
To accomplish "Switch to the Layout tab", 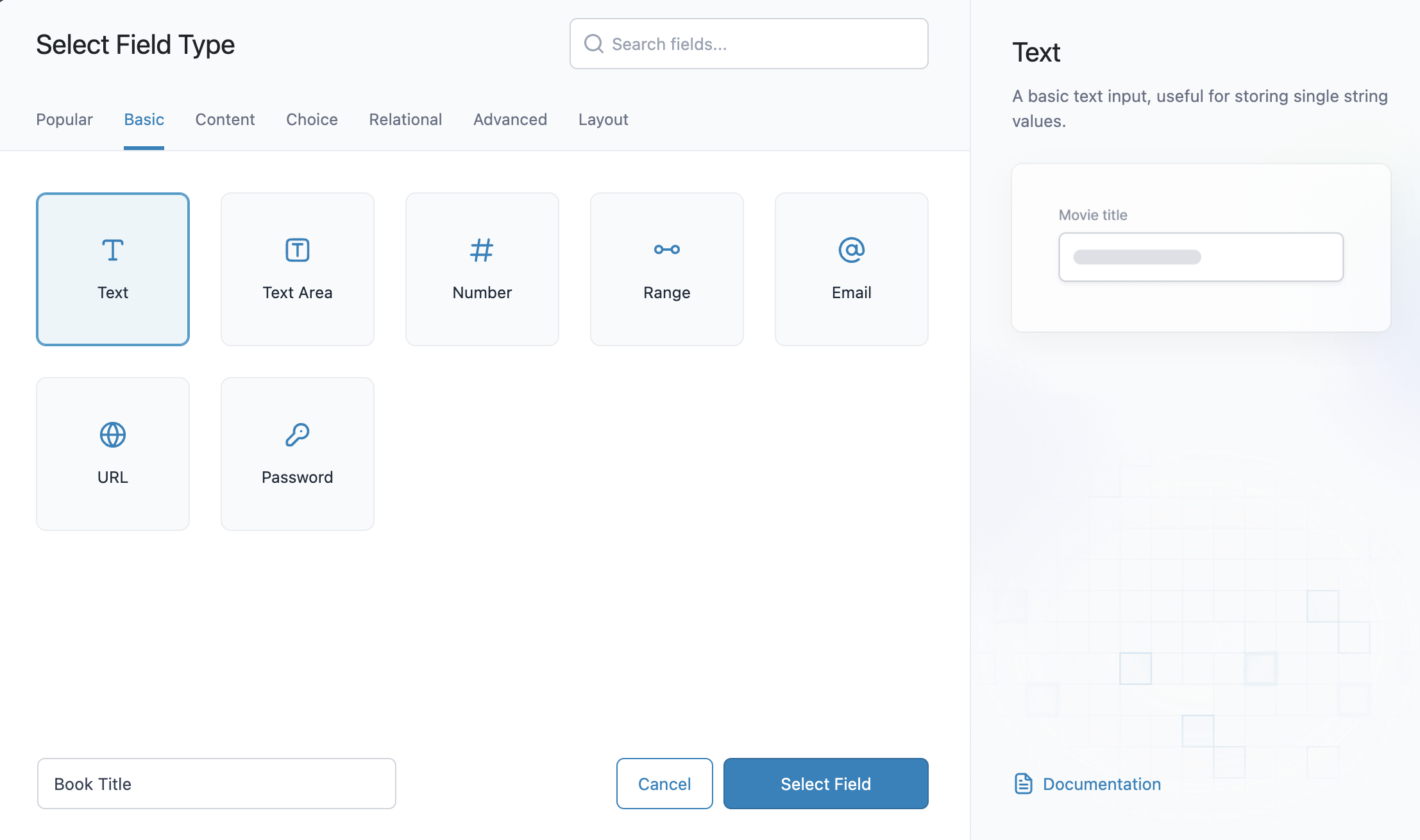I will click(603, 119).
